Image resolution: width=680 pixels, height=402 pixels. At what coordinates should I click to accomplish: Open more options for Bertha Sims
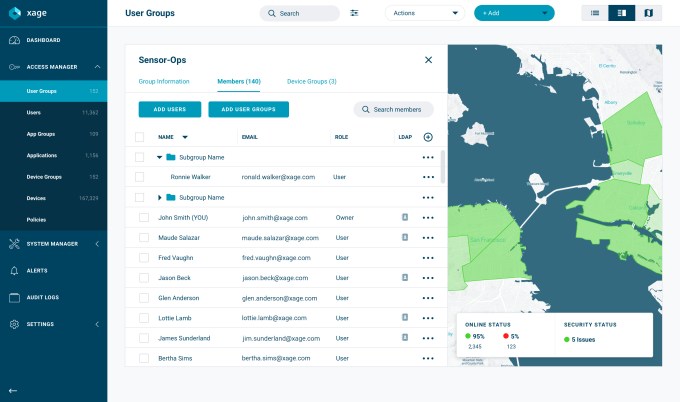428,358
